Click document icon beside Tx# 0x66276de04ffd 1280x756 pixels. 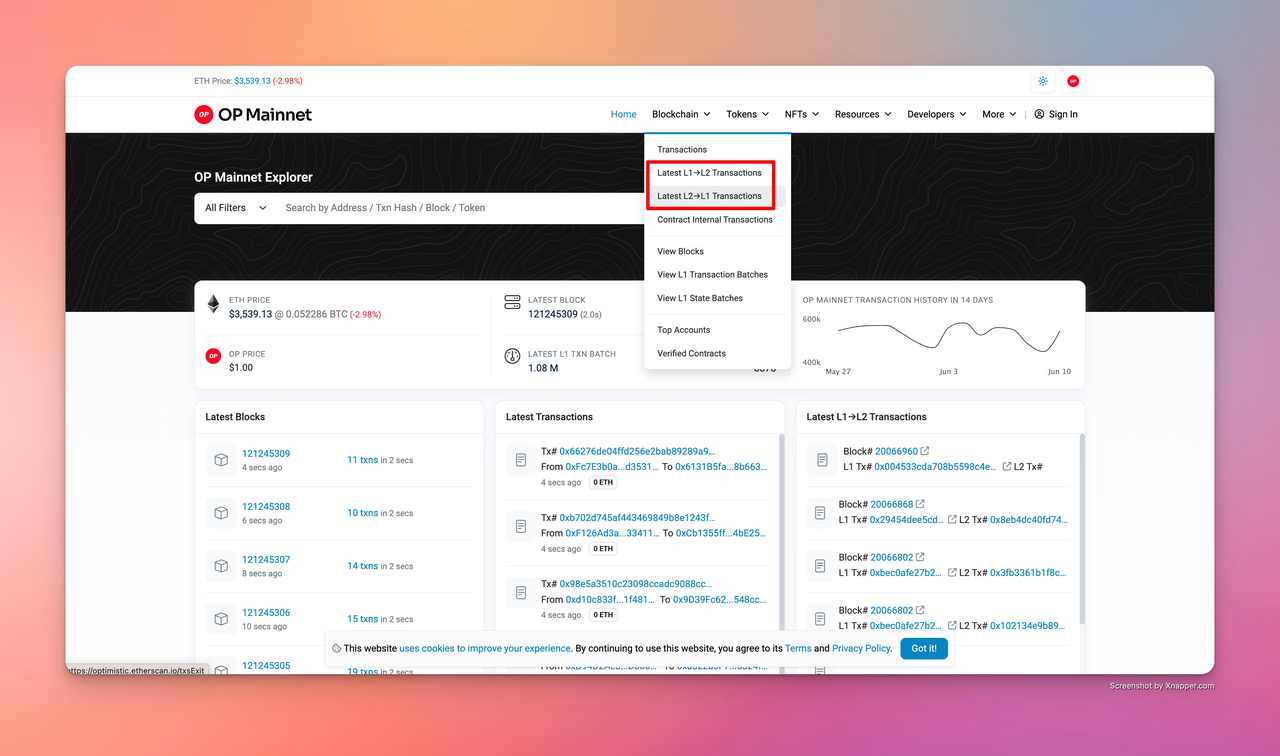(521, 460)
